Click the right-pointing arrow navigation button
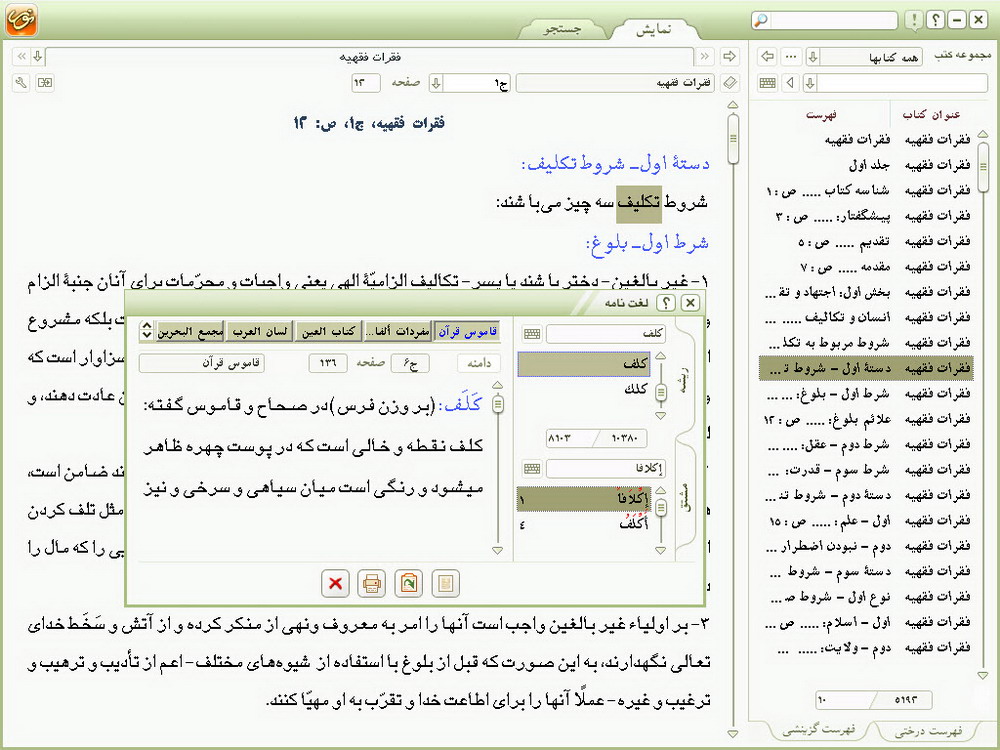This screenshot has width=1000, height=750. coord(729,57)
